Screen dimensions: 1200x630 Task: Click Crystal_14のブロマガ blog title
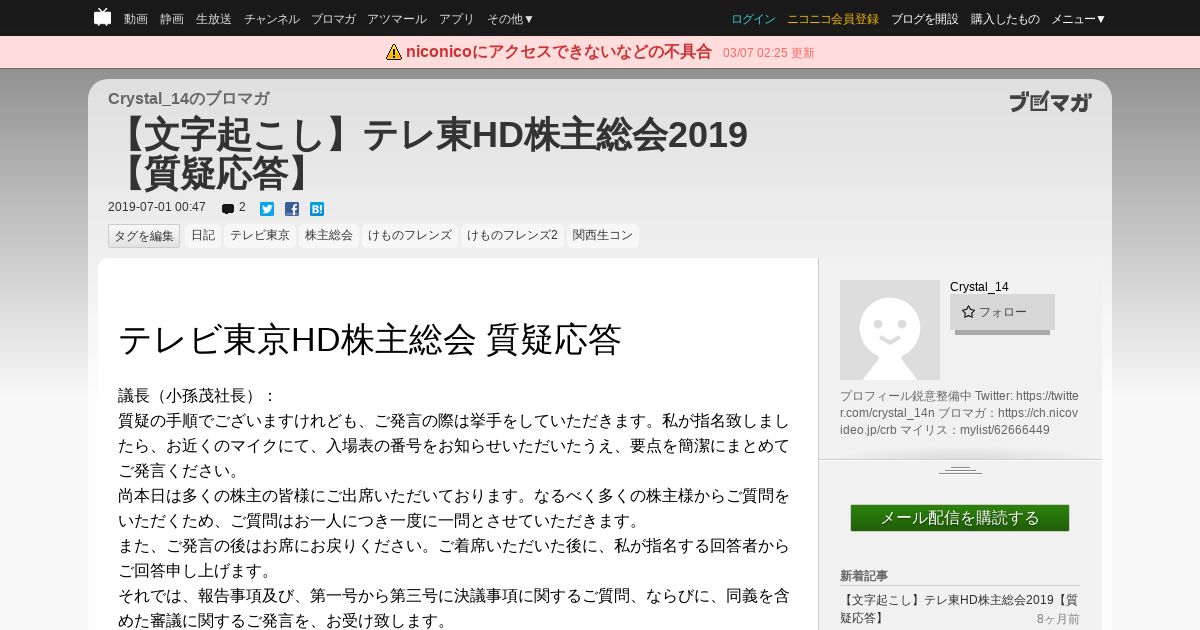(188, 98)
